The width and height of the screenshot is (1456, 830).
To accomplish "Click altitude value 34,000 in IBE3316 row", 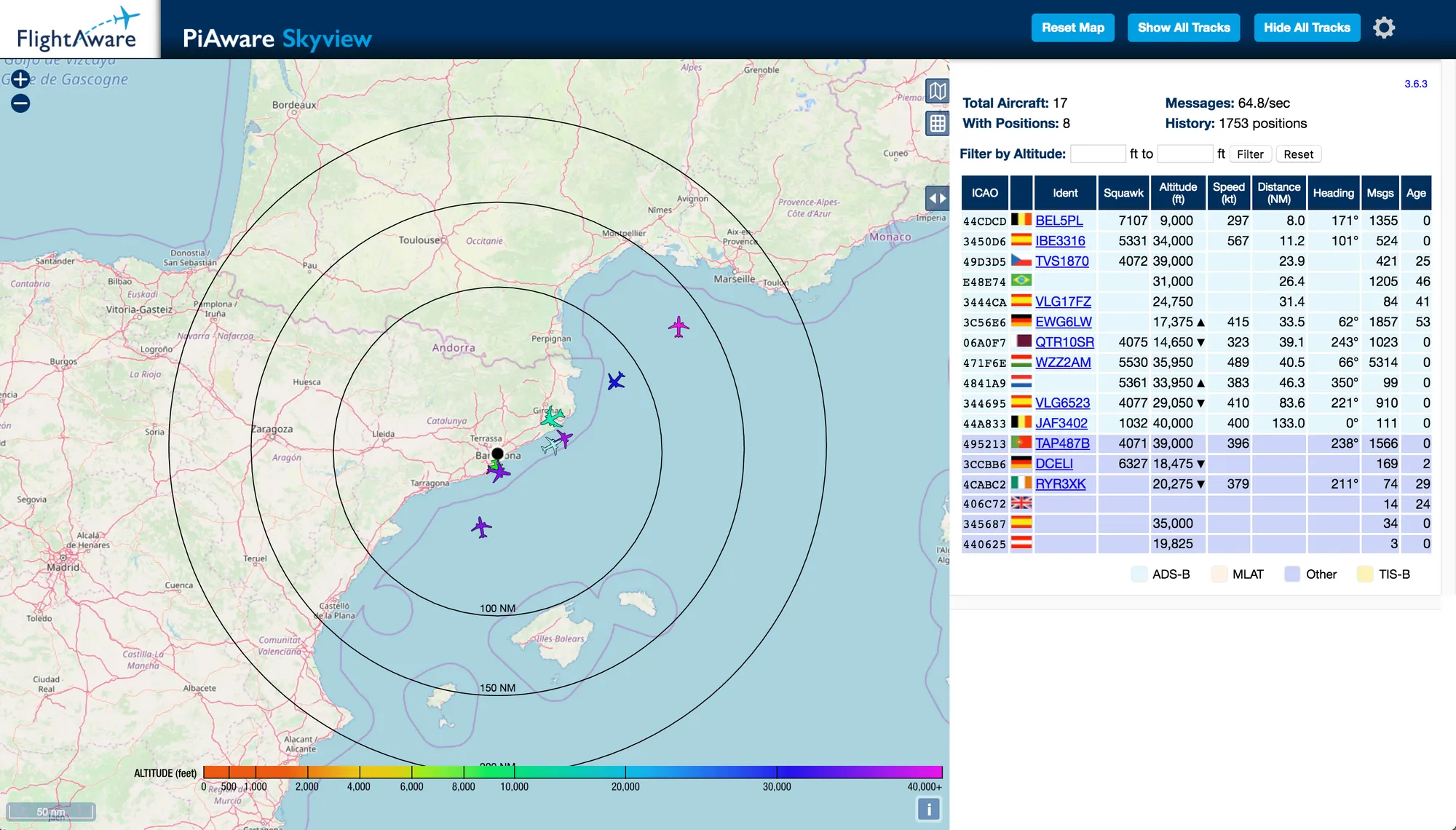I will [x=1173, y=241].
